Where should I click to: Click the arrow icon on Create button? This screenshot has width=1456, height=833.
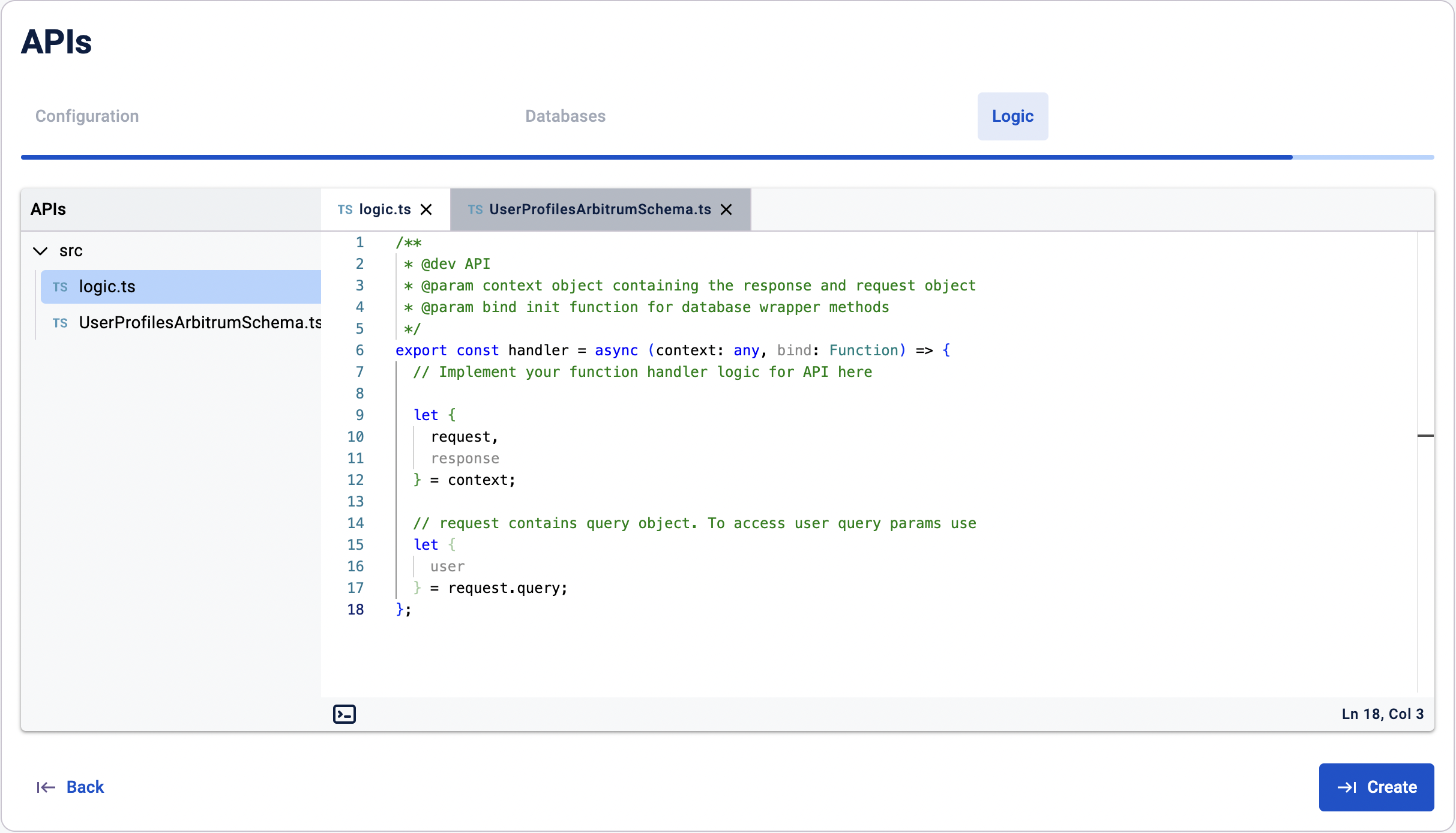pyautogui.click(x=1347, y=787)
